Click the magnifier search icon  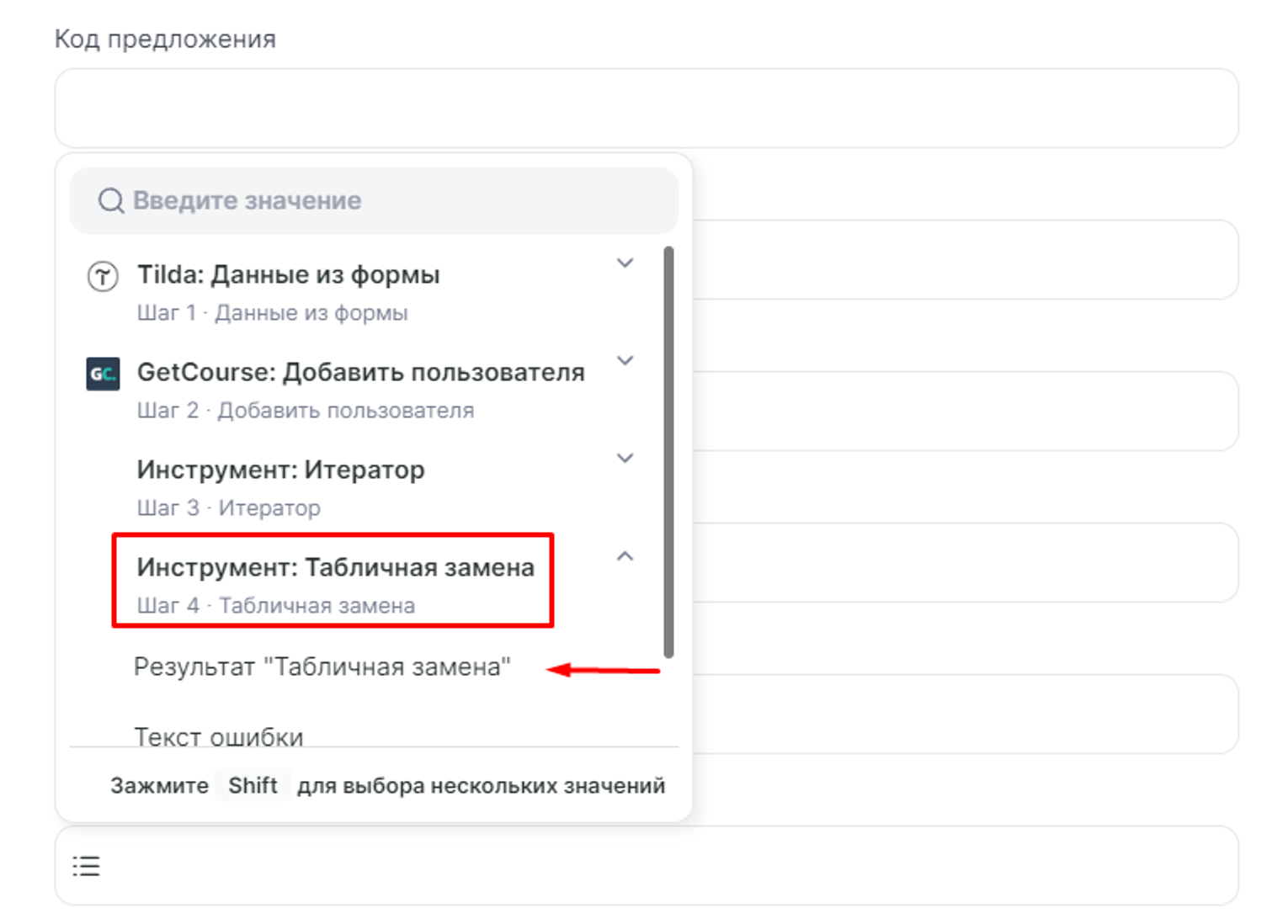pos(110,201)
